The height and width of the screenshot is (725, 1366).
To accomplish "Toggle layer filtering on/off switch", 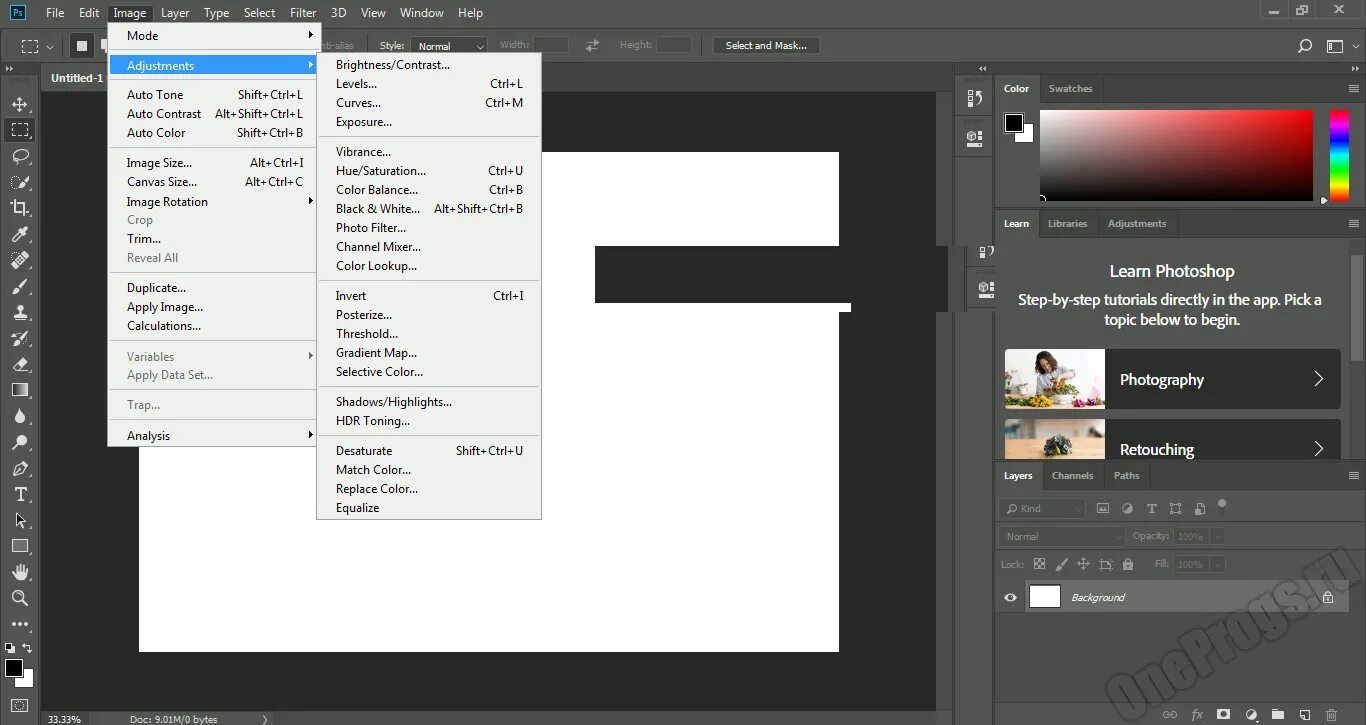I will click(x=1221, y=505).
